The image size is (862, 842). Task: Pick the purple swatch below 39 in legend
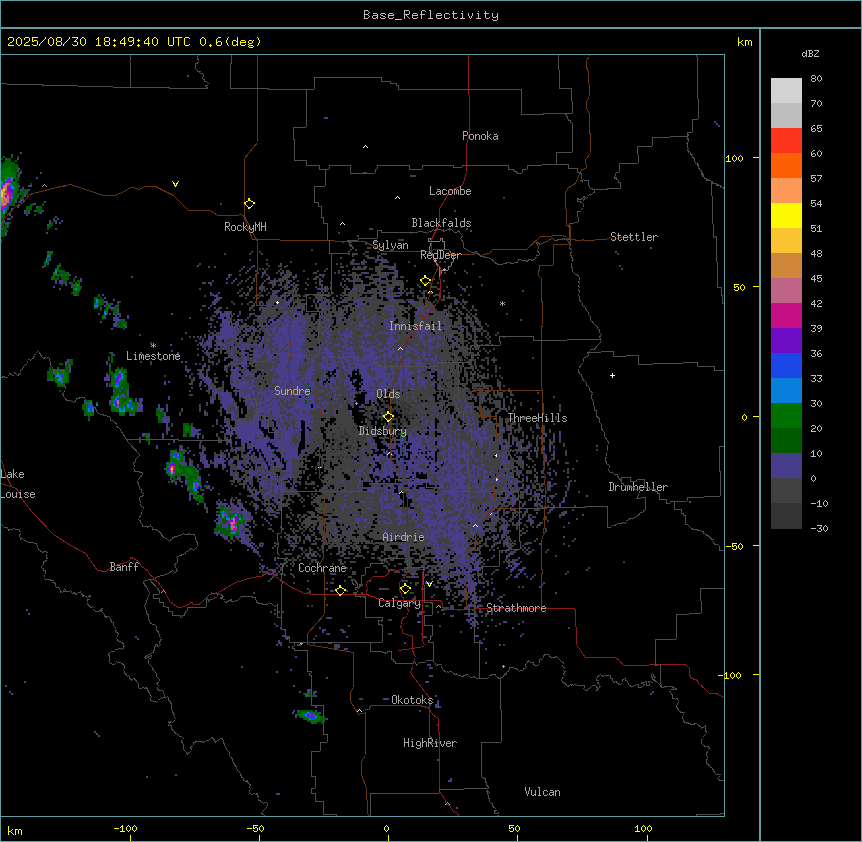tap(786, 341)
